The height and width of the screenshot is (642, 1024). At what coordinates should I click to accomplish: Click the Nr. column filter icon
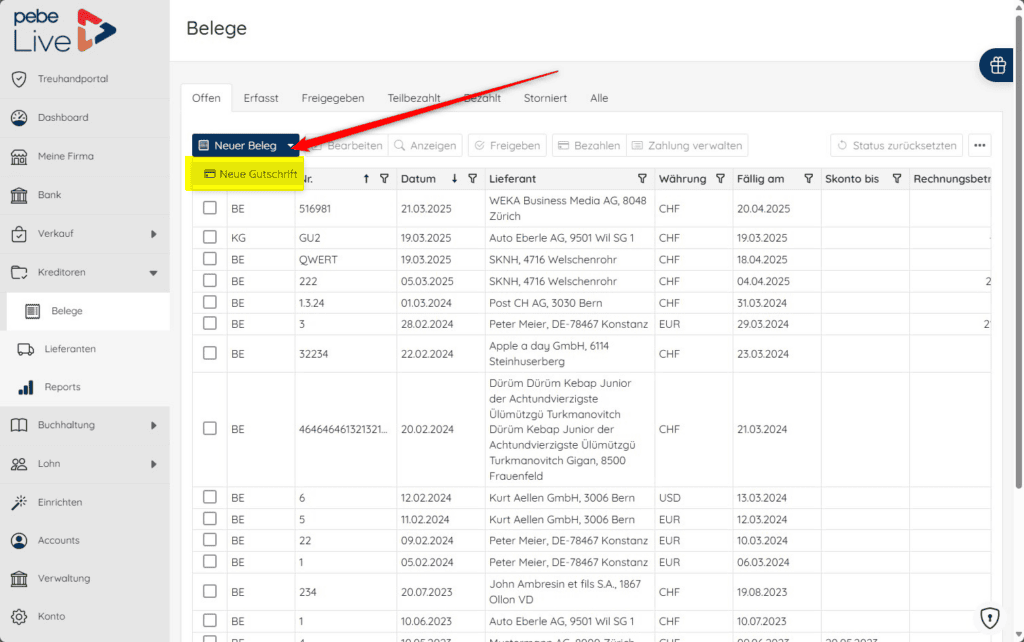384,178
